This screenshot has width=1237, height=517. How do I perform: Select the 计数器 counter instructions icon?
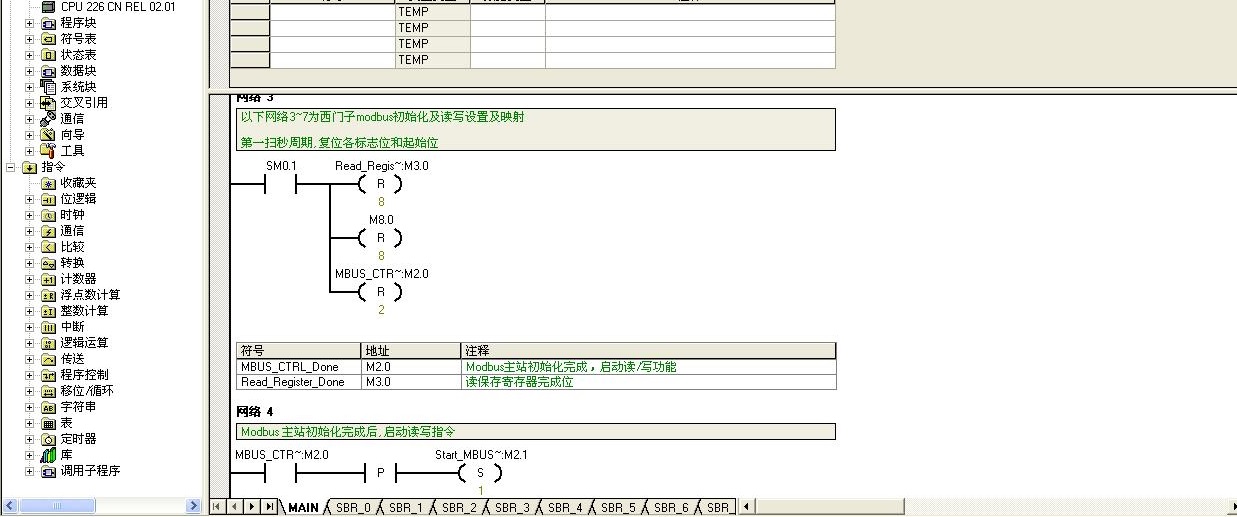48,279
